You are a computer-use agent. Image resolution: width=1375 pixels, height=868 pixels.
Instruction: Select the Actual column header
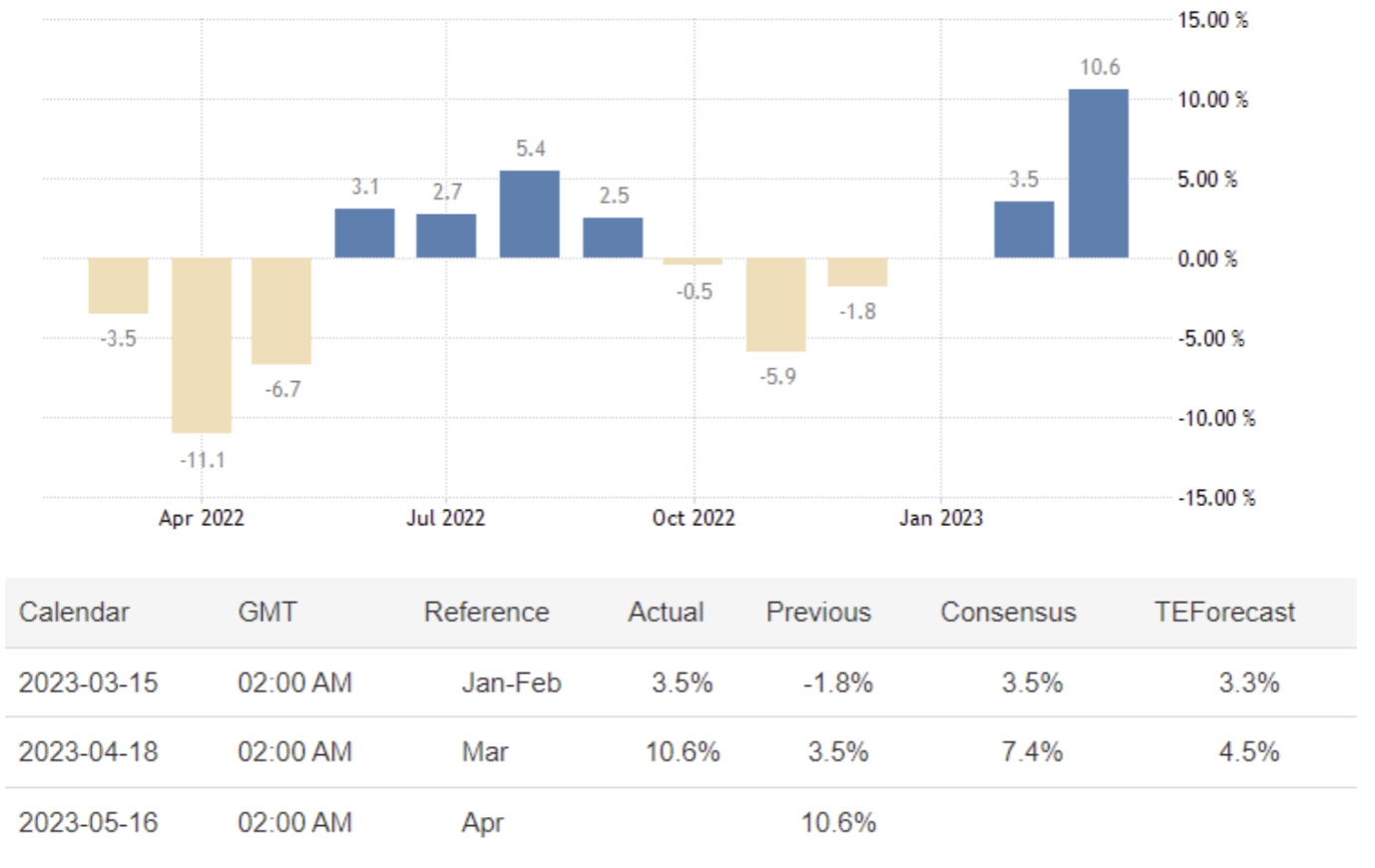point(666,612)
